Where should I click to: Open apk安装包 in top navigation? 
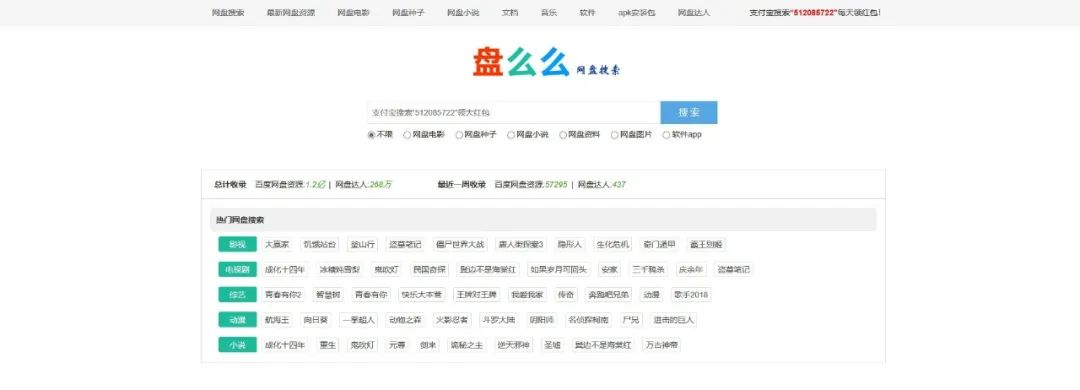pos(636,12)
